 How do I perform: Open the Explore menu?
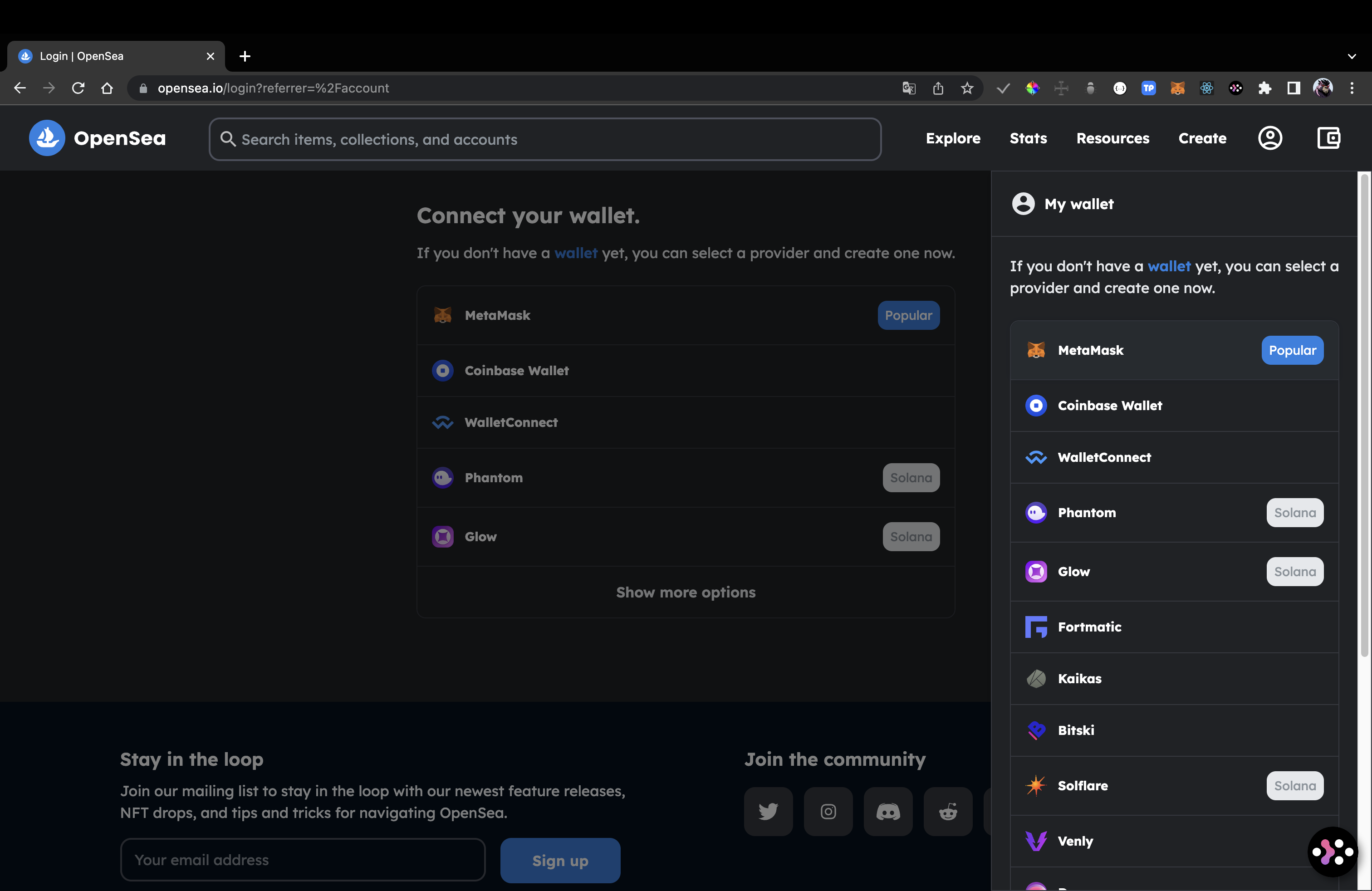click(952, 138)
